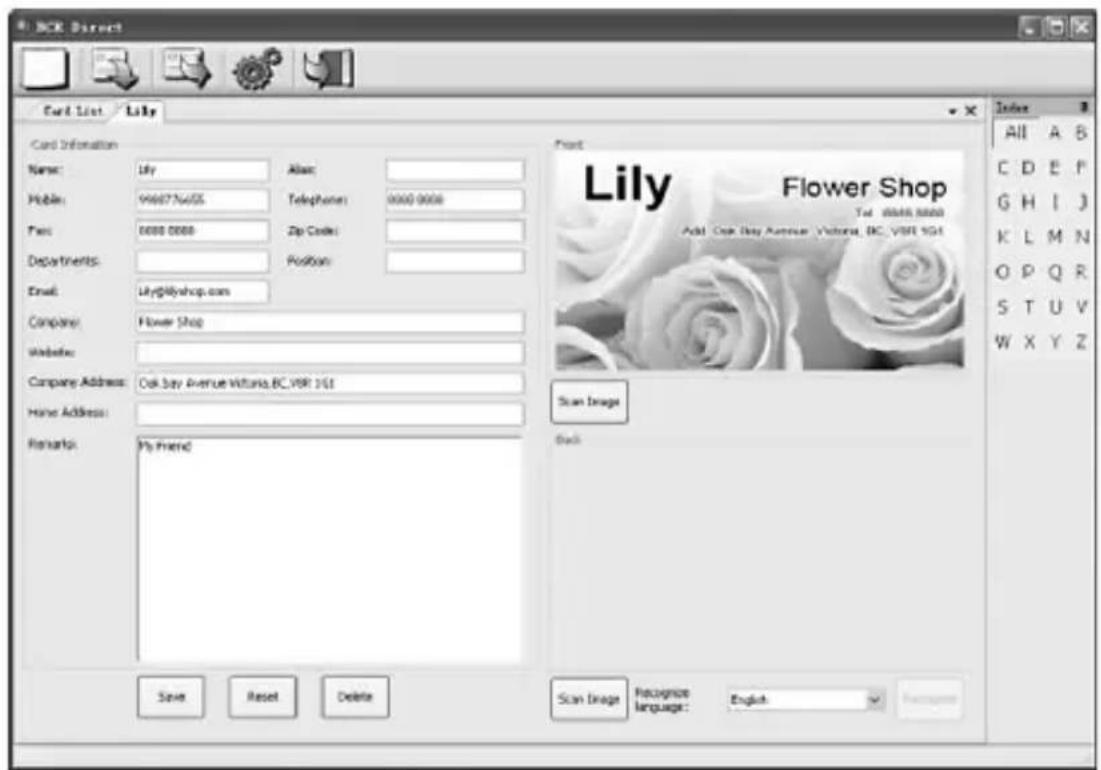Click the Save button

pos(171,697)
